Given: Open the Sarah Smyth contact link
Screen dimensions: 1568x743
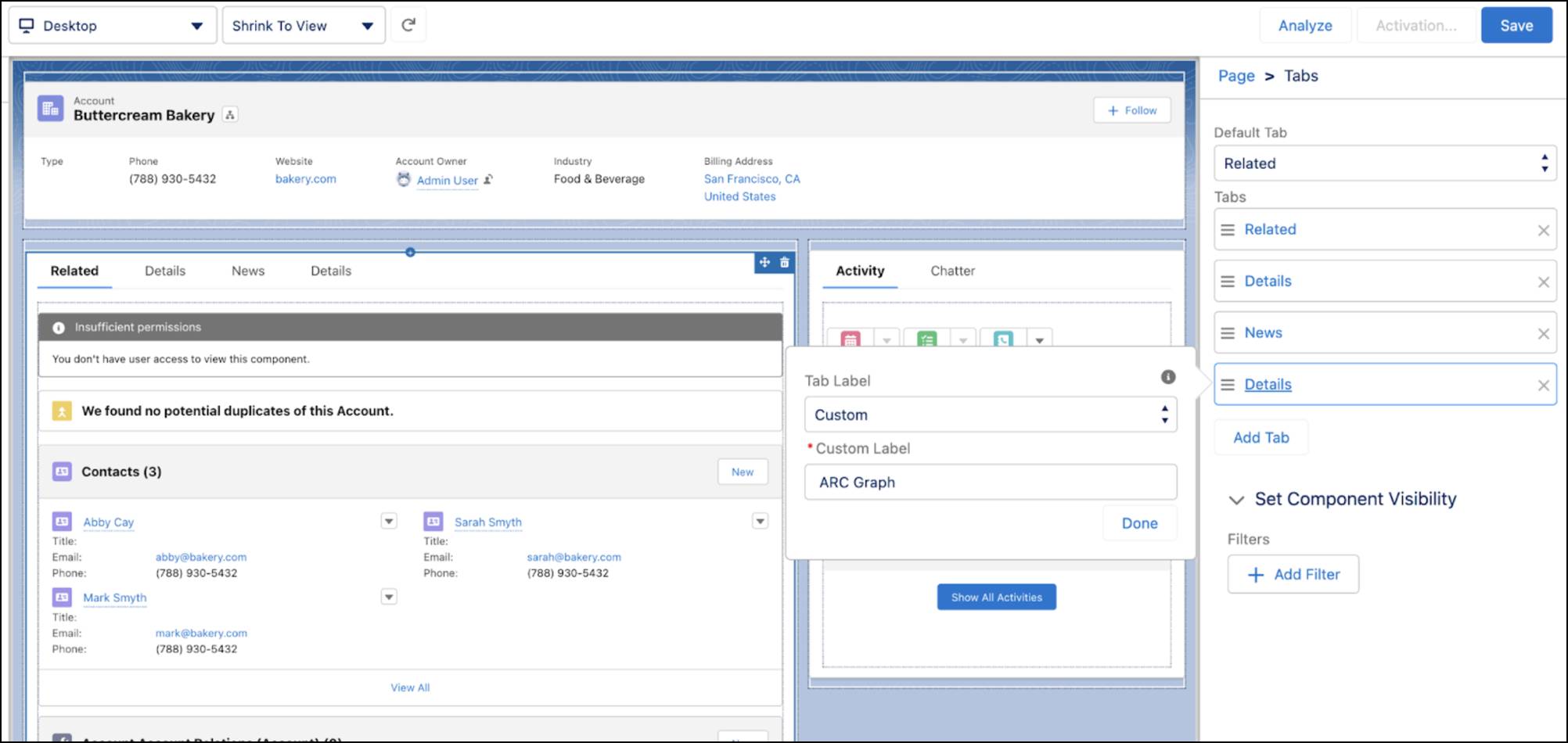Looking at the screenshot, I should click(x=488, y=522).
